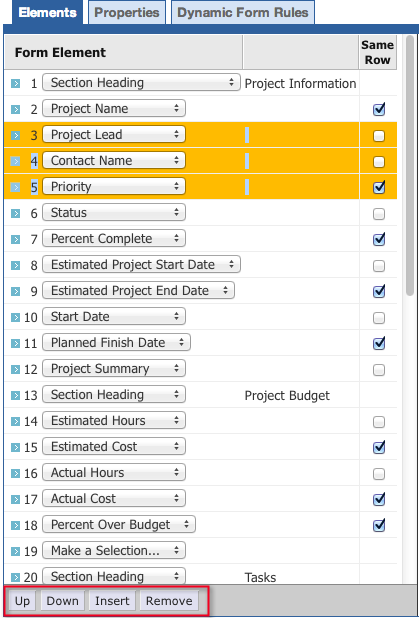Click the vertical scrollbar of the elements list
Viewport: 419px width, 618px height.
click(410, 166)
